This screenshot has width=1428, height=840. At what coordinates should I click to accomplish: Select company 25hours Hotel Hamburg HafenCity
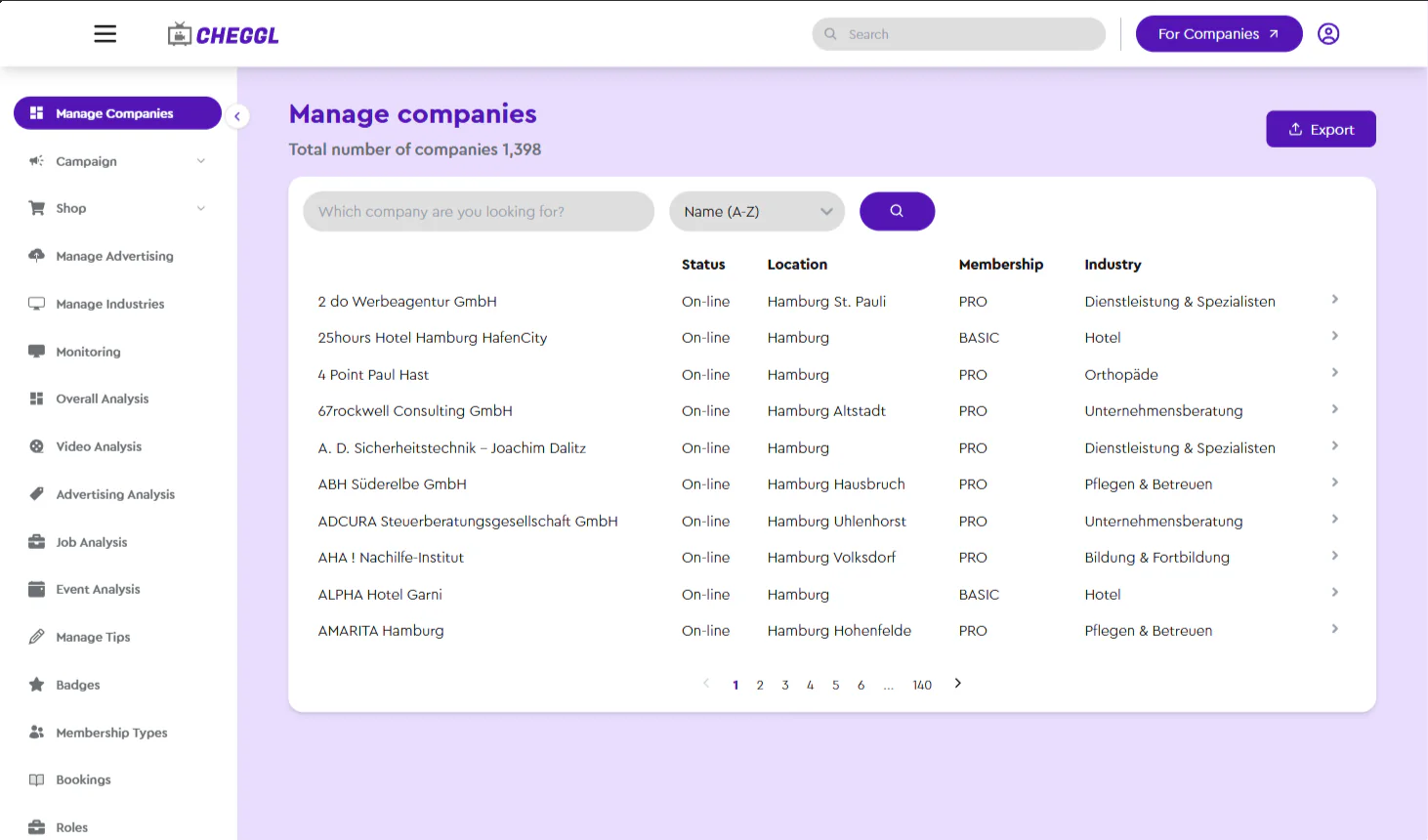(x=433, y=338)
